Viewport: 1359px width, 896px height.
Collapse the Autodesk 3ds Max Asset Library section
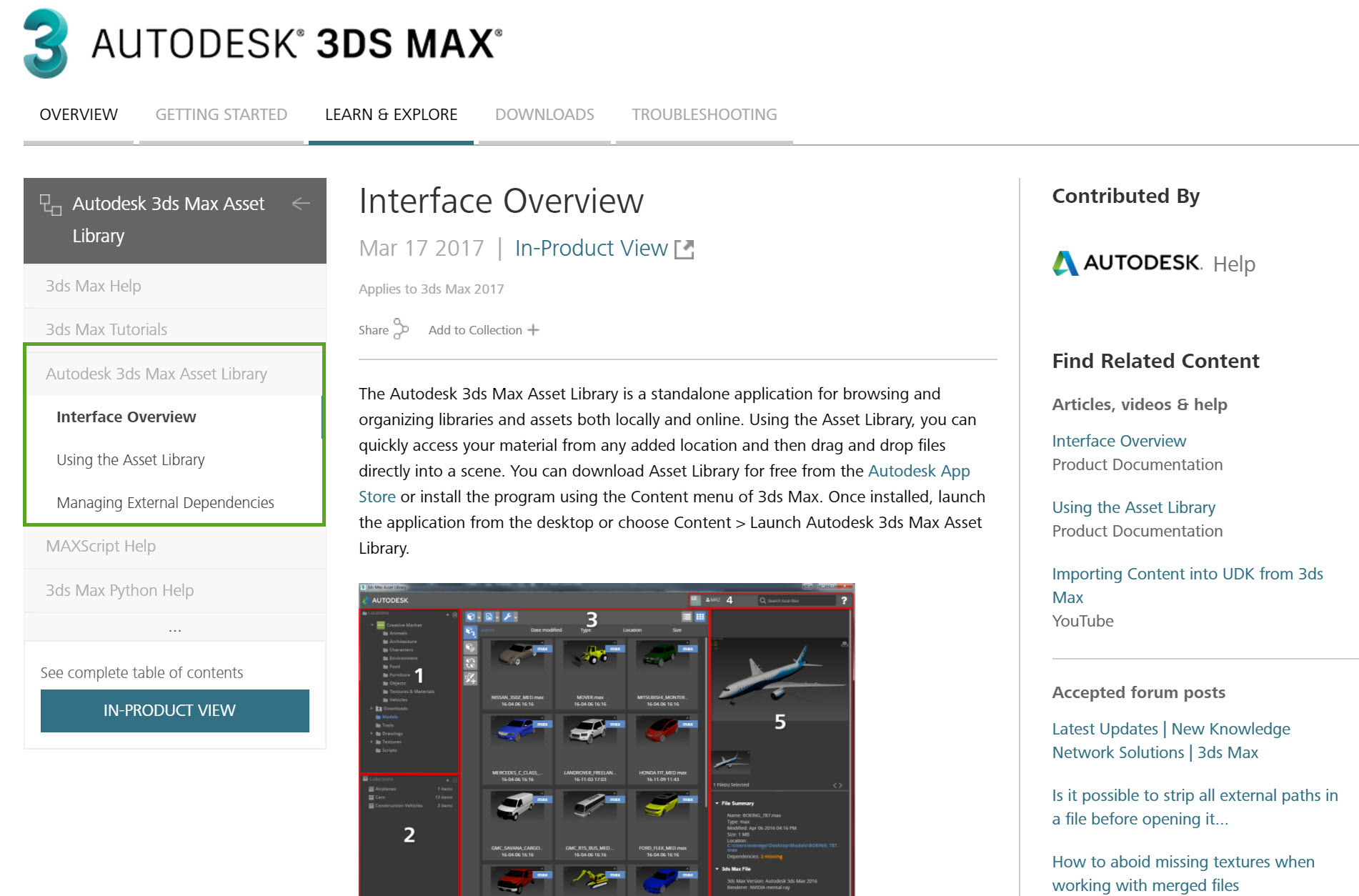175,374
